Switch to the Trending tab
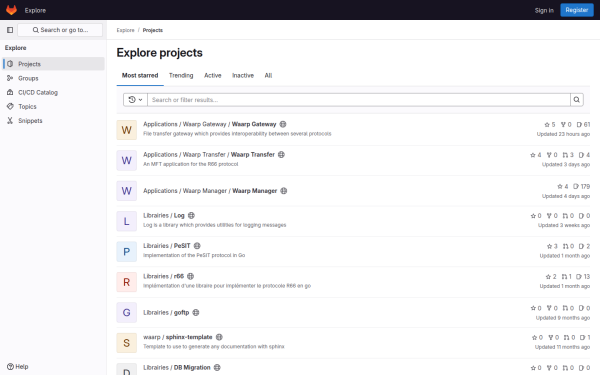Image resolution: width=600 pixels, height=375 pixels. [x=181, y=75]
